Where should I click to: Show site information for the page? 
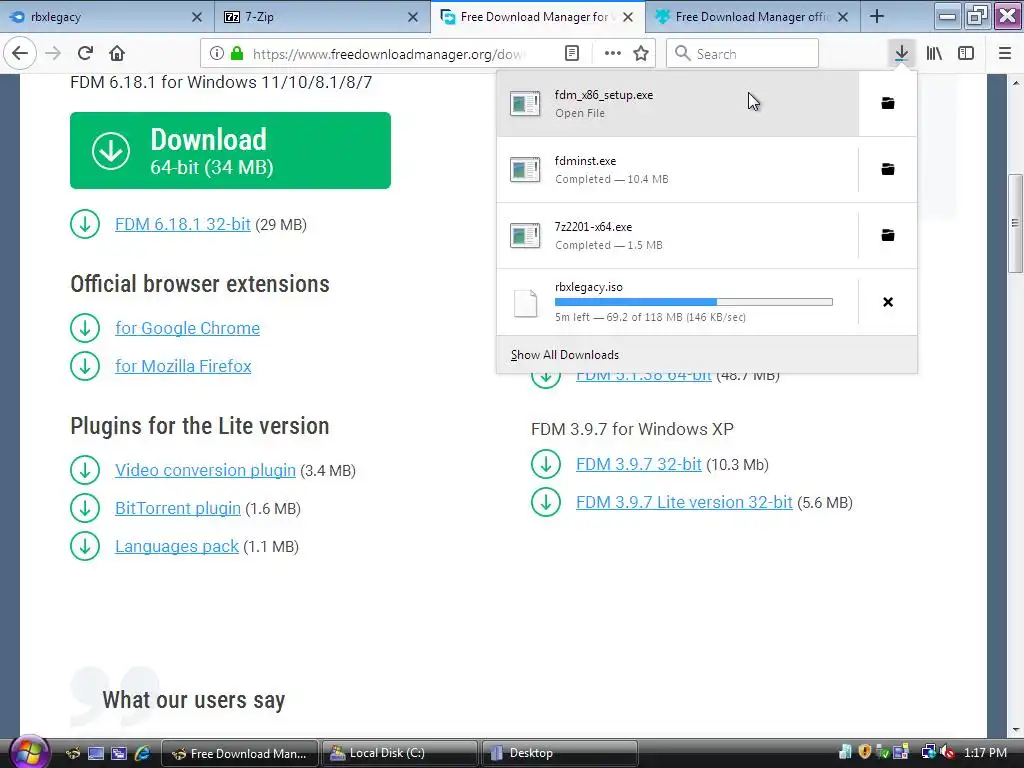pos(217,54)
